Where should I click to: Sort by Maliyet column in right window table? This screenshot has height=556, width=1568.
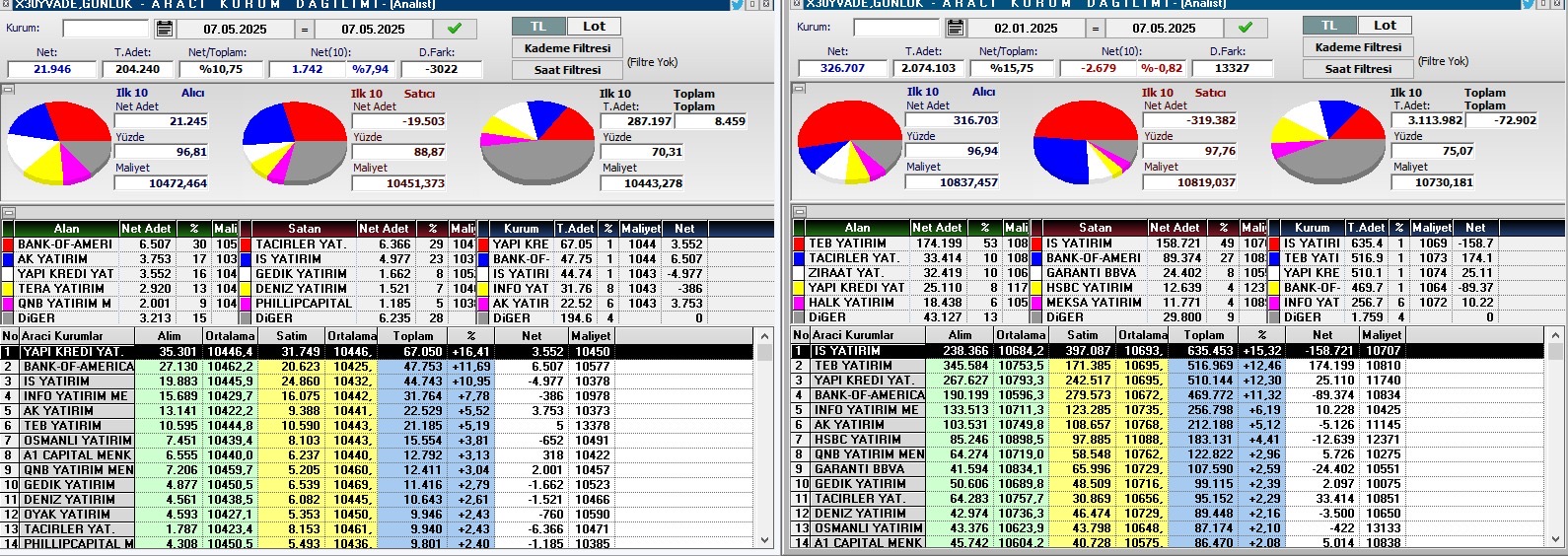coord(1381,335)
